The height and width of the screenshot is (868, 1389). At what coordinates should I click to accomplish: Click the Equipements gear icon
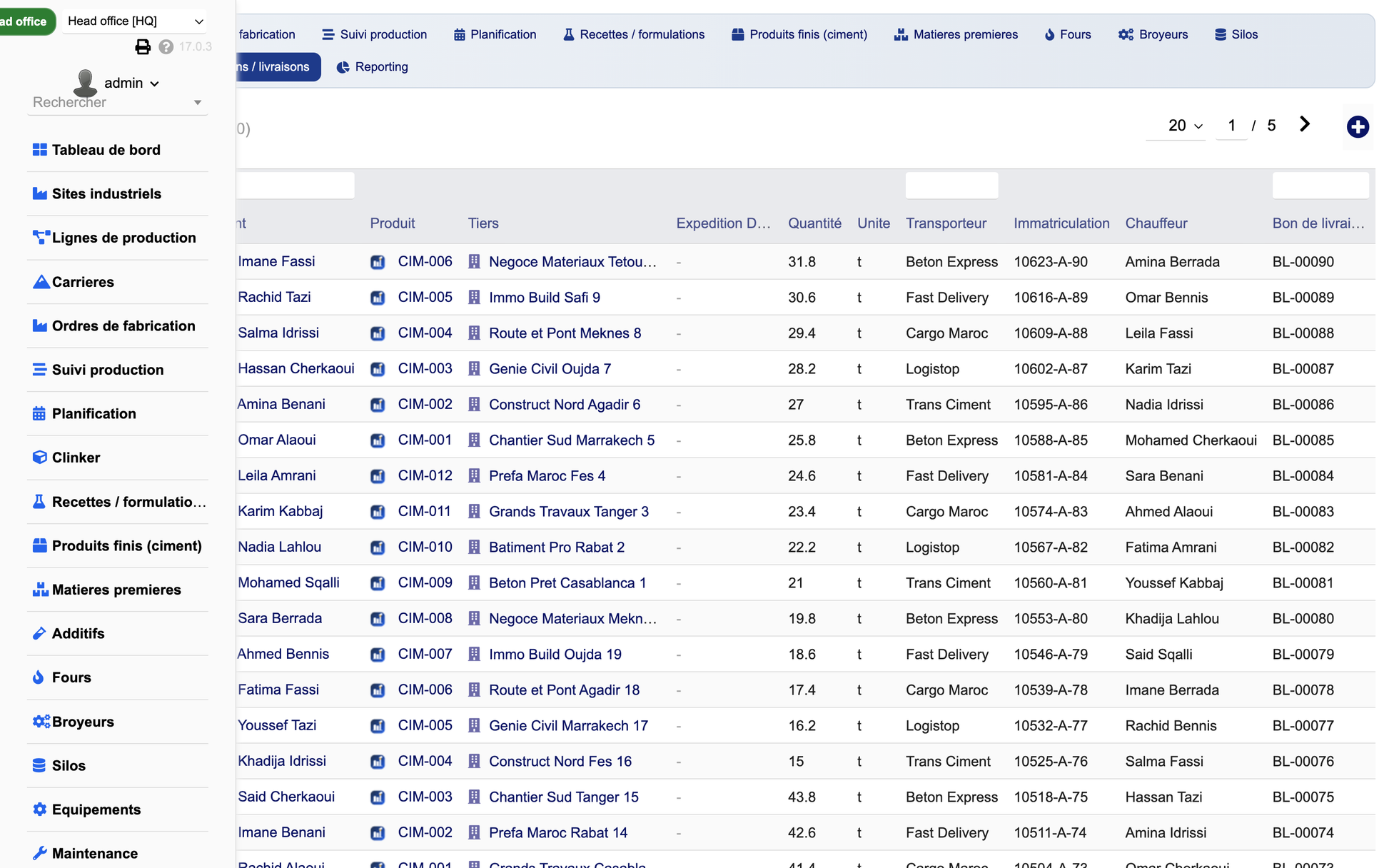pyautogui.click(x=40, y=809)
